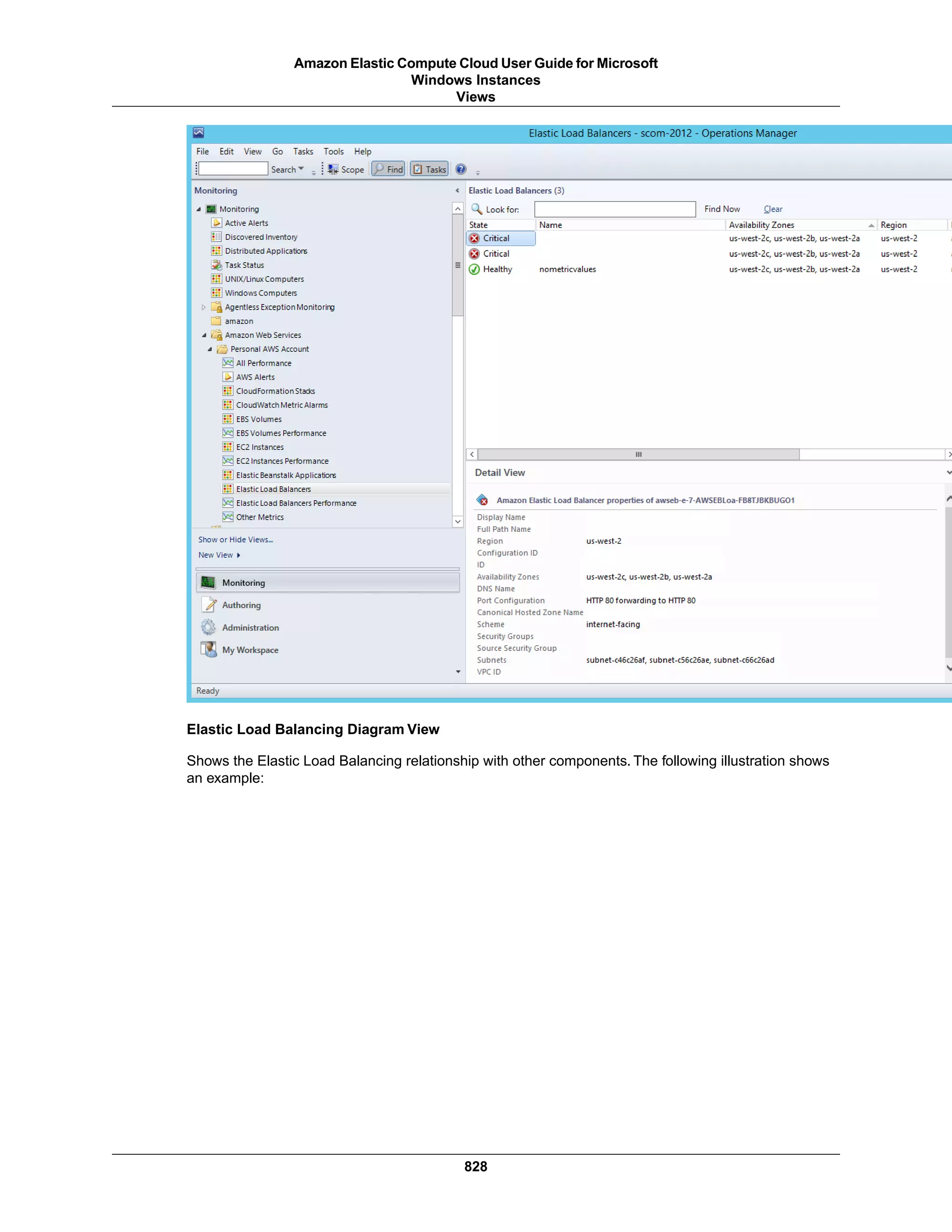
Task: Switch to Authoring workspace
Action: [x=328, y=605]
